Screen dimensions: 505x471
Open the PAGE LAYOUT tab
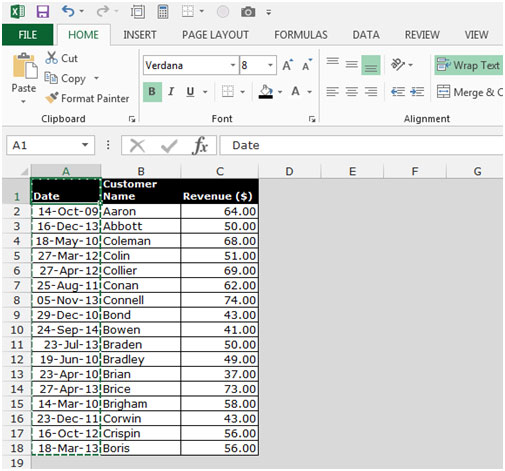point(215,35)
